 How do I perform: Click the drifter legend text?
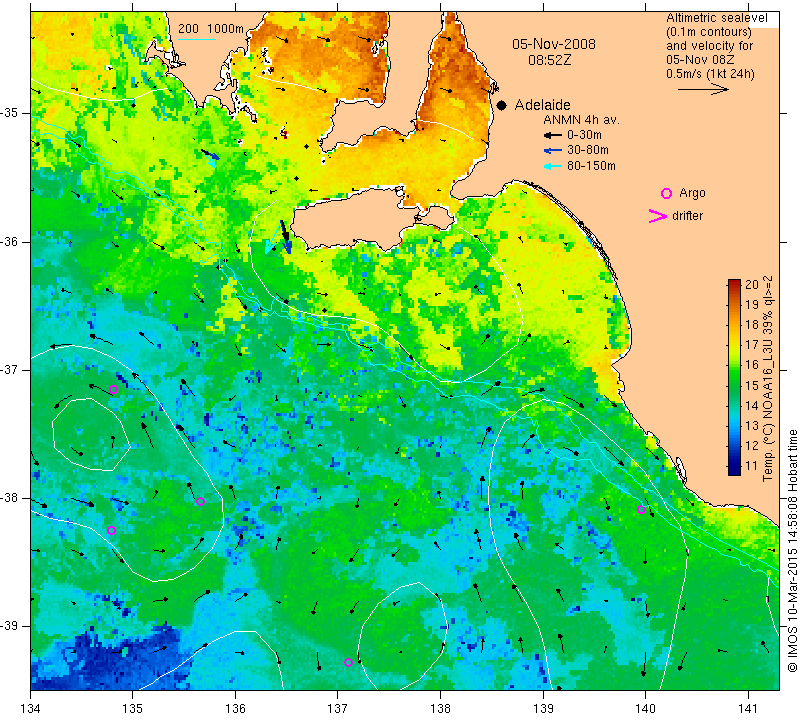(687, 216)
